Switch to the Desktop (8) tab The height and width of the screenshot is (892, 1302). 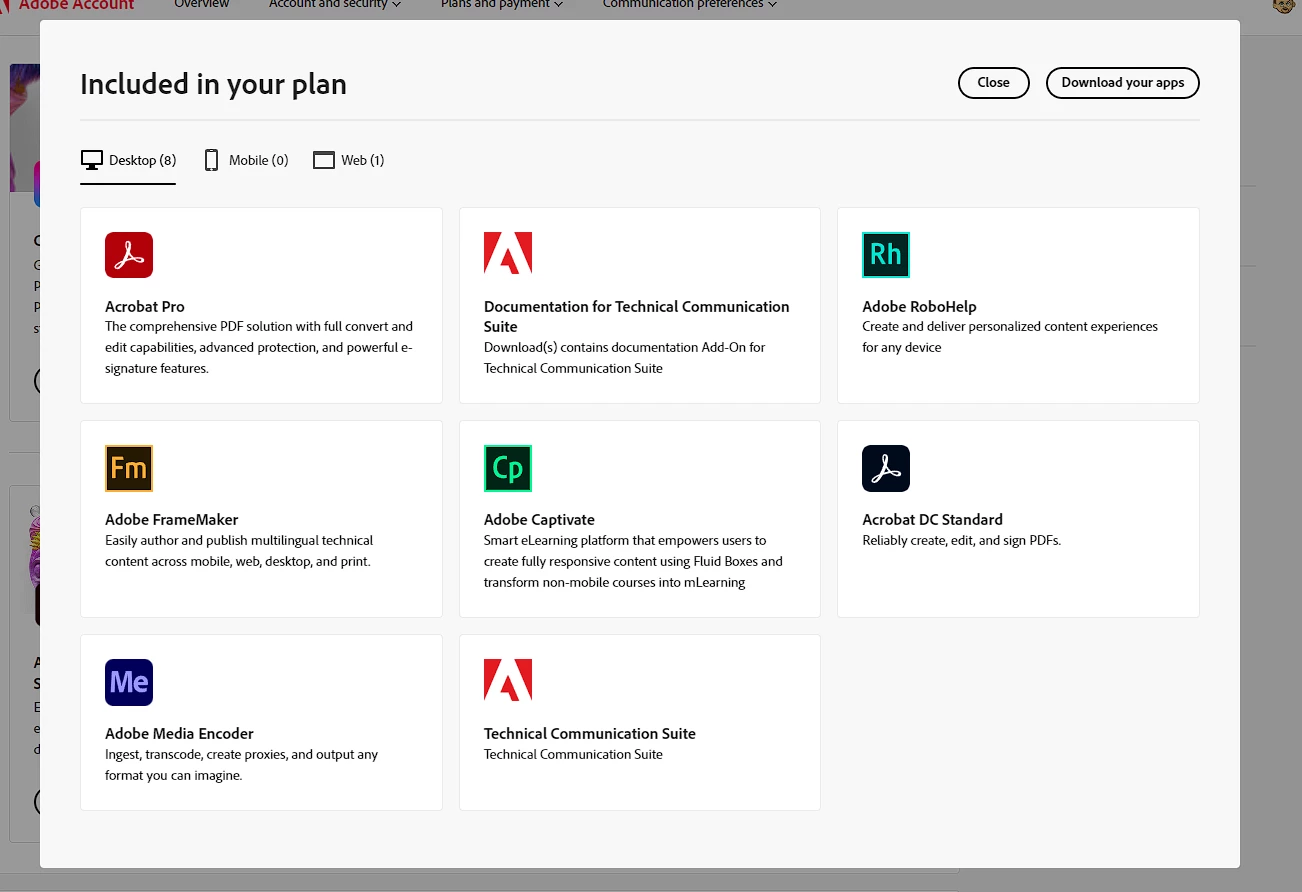[128, 160]
